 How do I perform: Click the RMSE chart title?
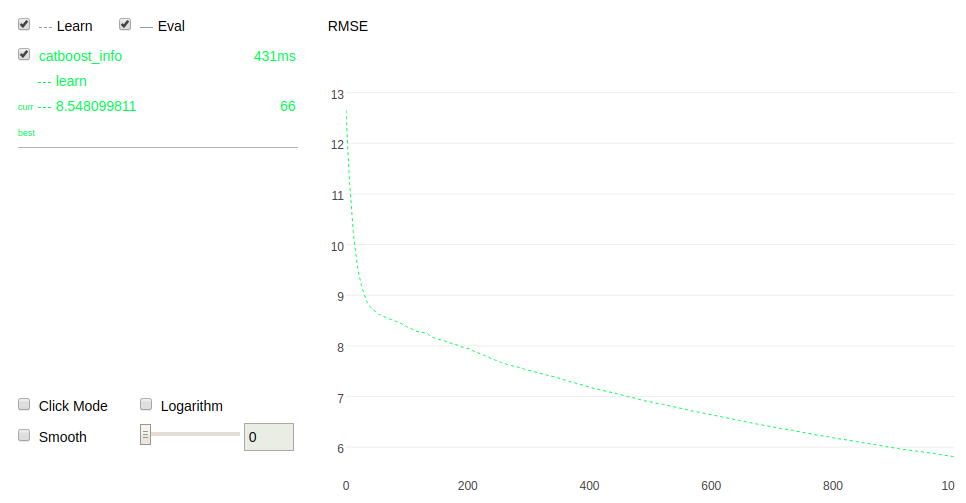[348, 26]
